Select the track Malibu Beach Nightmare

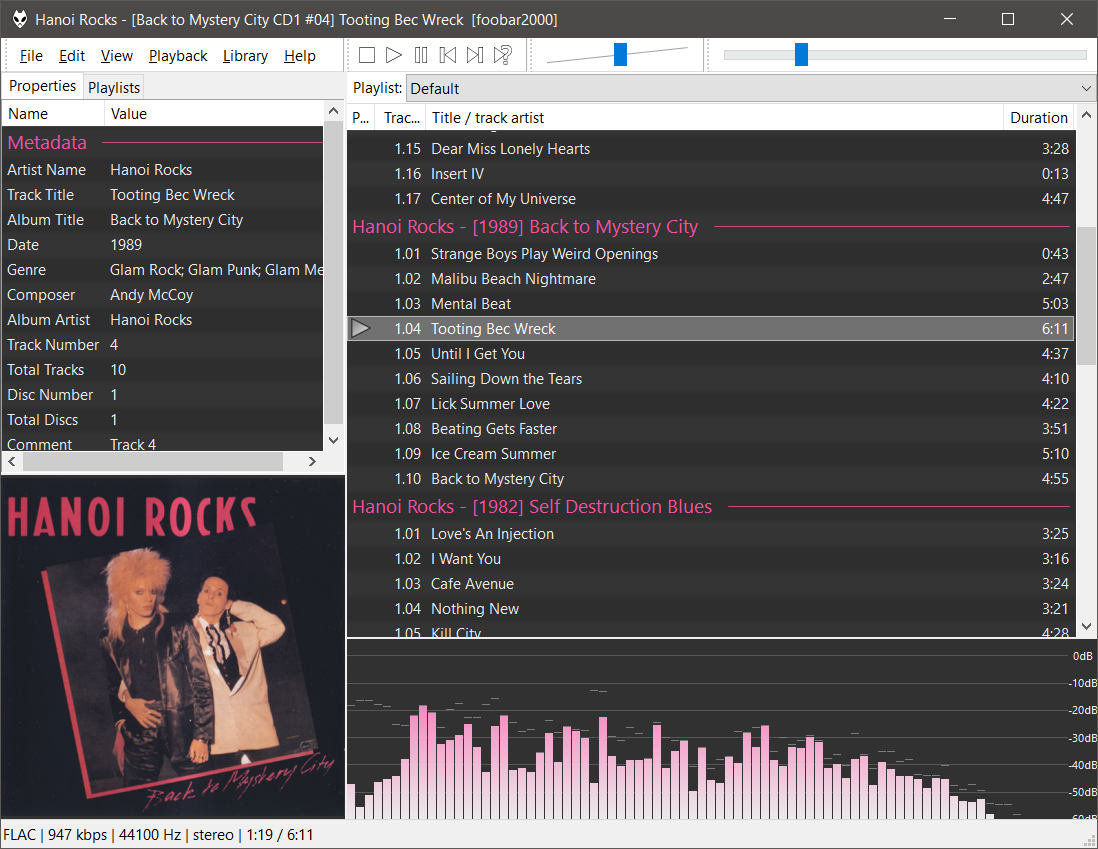click(513, 279)
